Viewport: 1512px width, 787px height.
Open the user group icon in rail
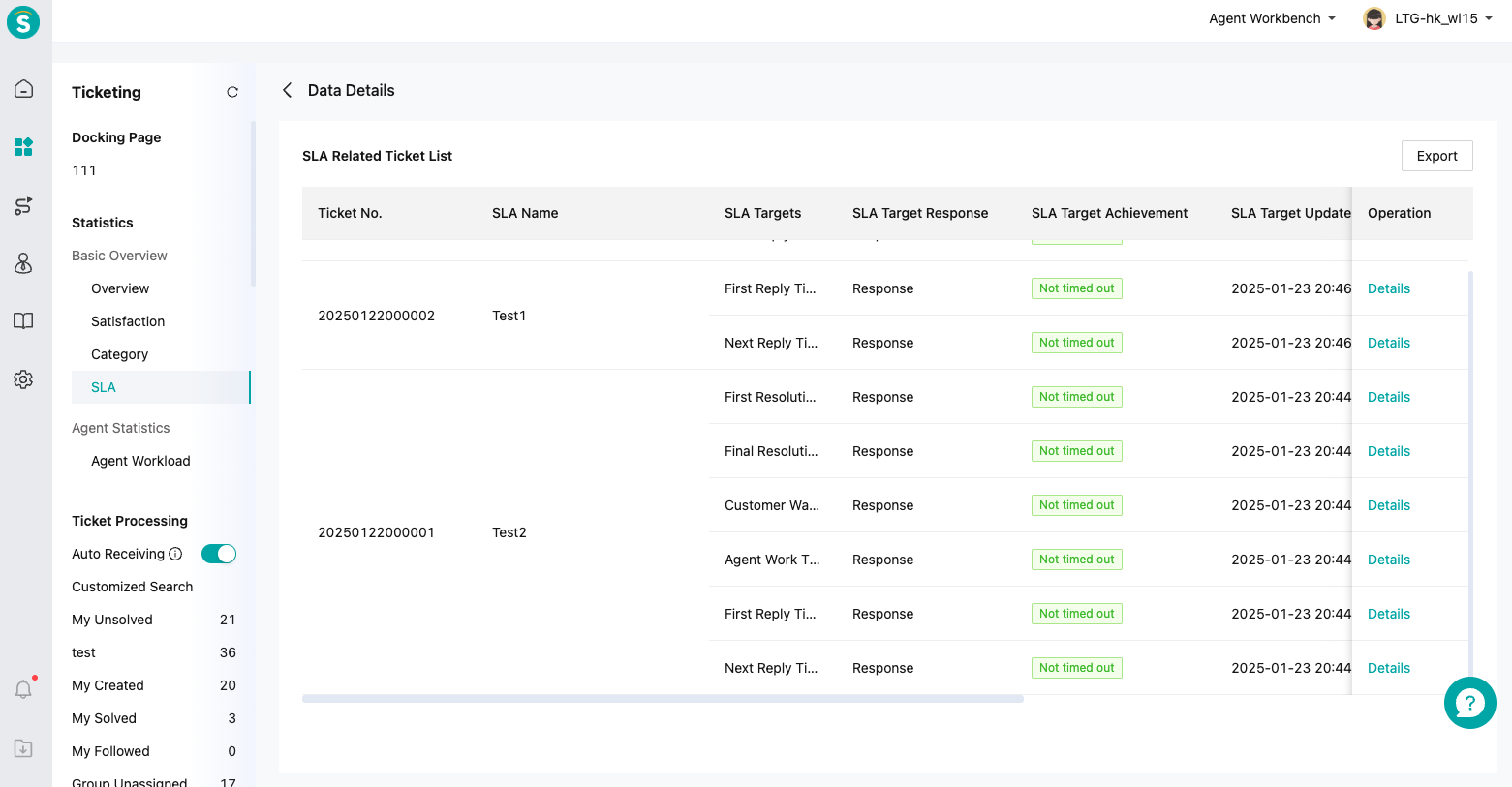24,263
